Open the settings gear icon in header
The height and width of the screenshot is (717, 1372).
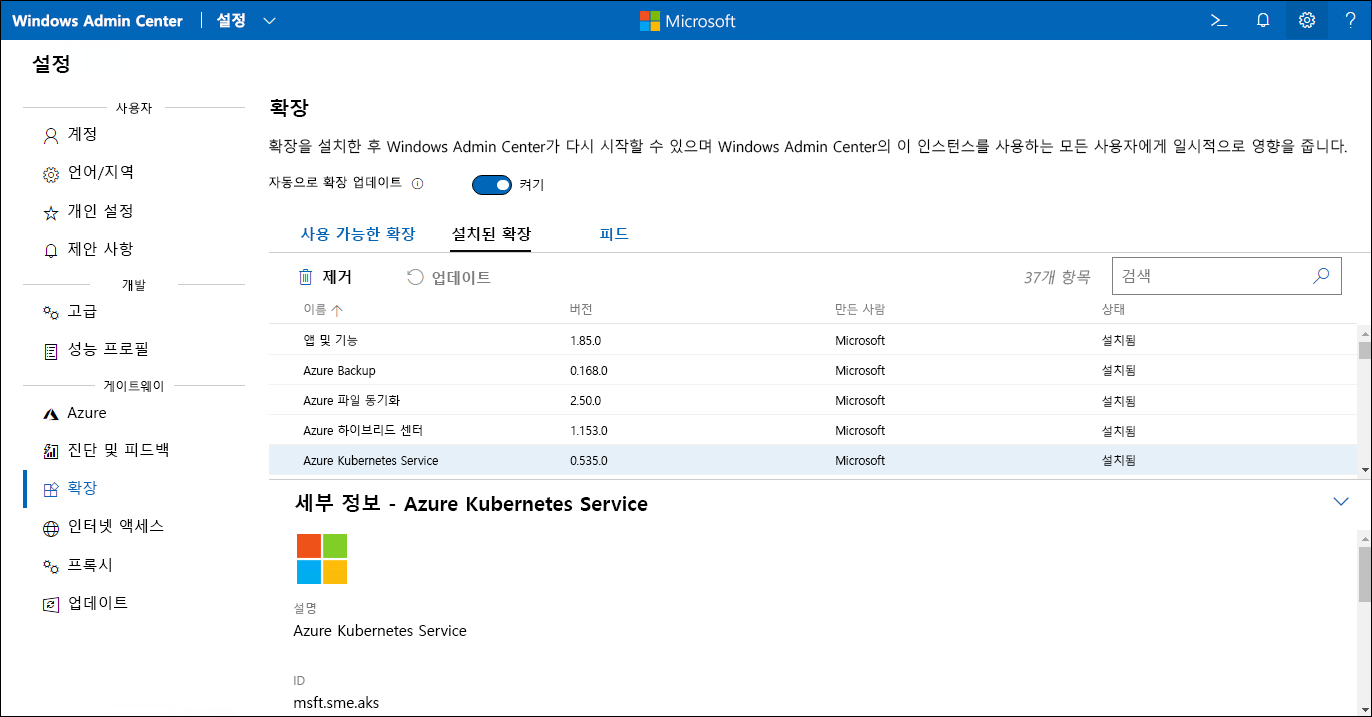click(1307, 20)
